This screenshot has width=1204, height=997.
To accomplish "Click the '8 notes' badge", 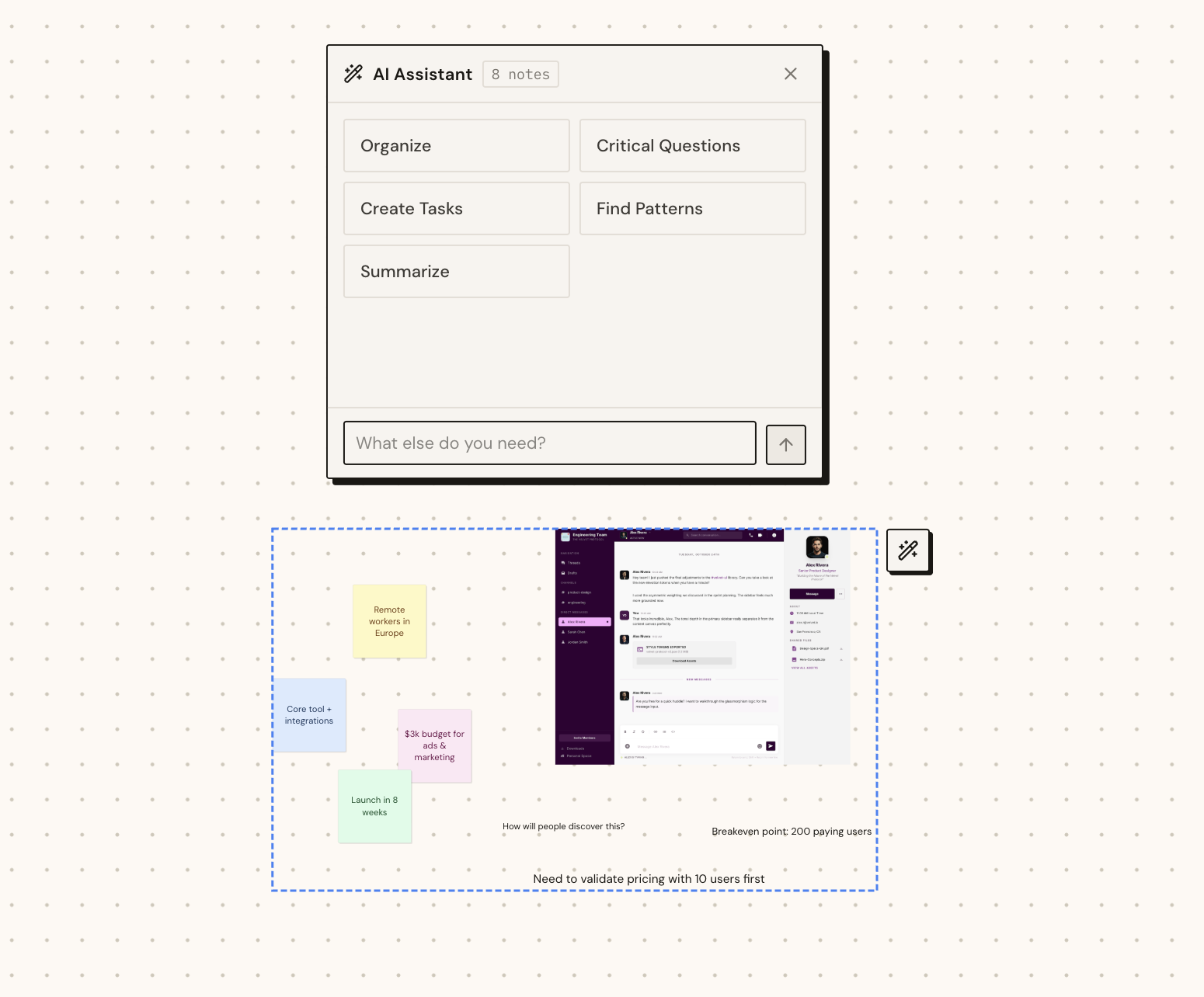I will pyautogui.click(x=520, y=75).
